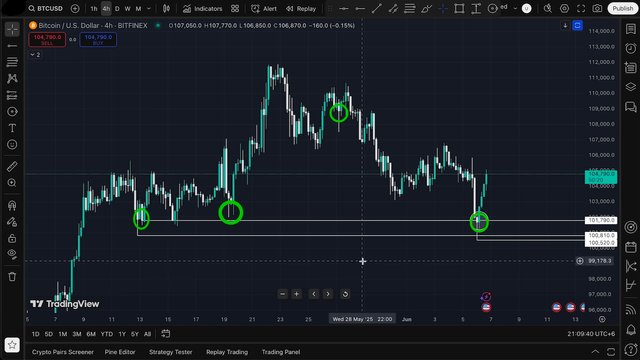Open the notifications bell icon
This screenshot has height=360, width=640.
[631, 330]
